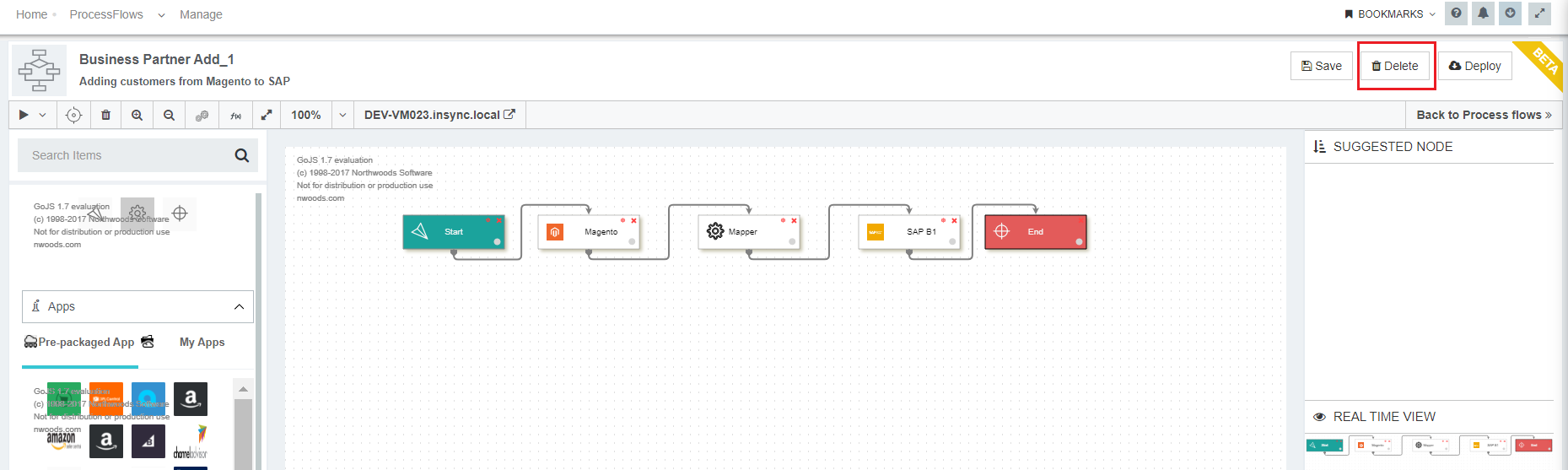This screenshot has height=470, width=1568.
Task: Open the f(x) function tool
Action: tap(235, 115)
